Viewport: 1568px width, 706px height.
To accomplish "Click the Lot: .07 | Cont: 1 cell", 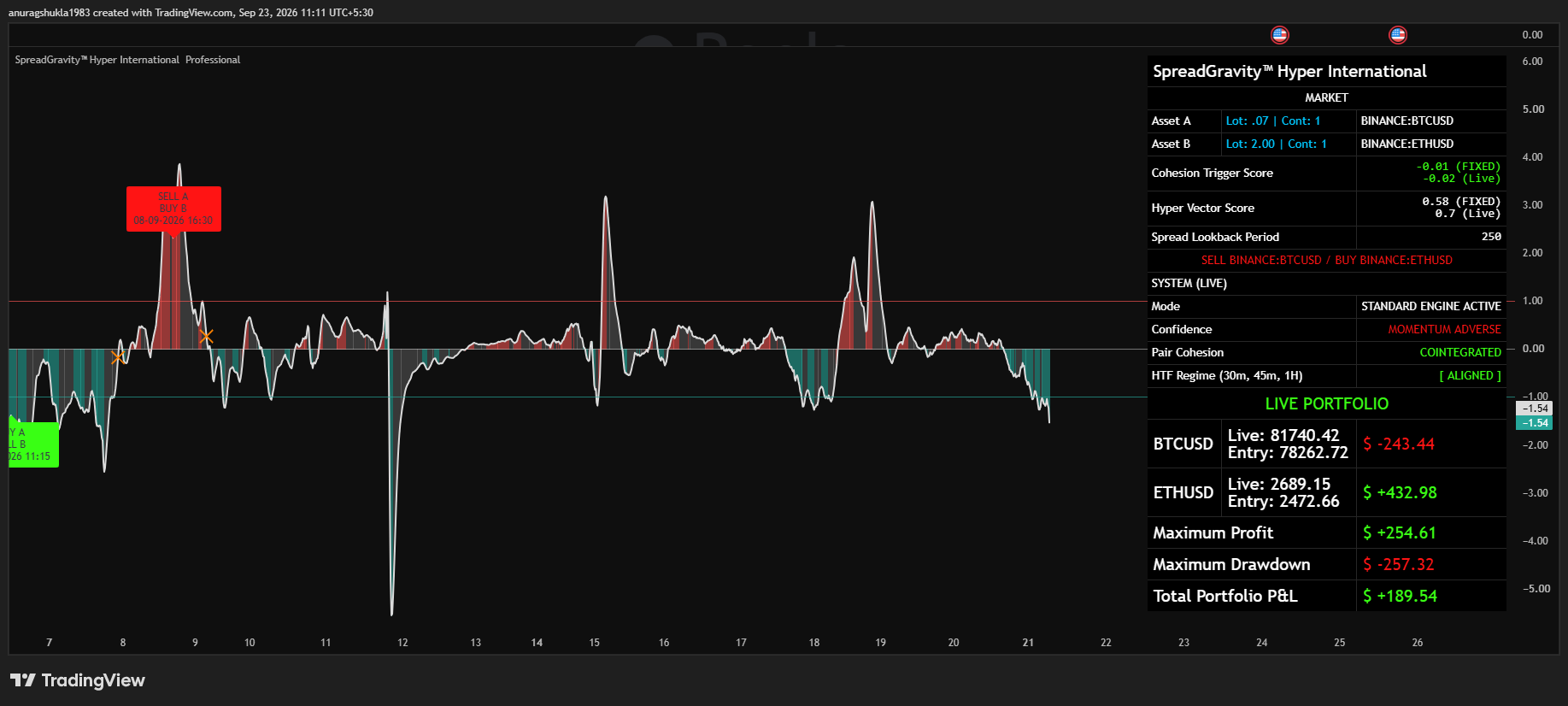I will (x=1289, y=121).
